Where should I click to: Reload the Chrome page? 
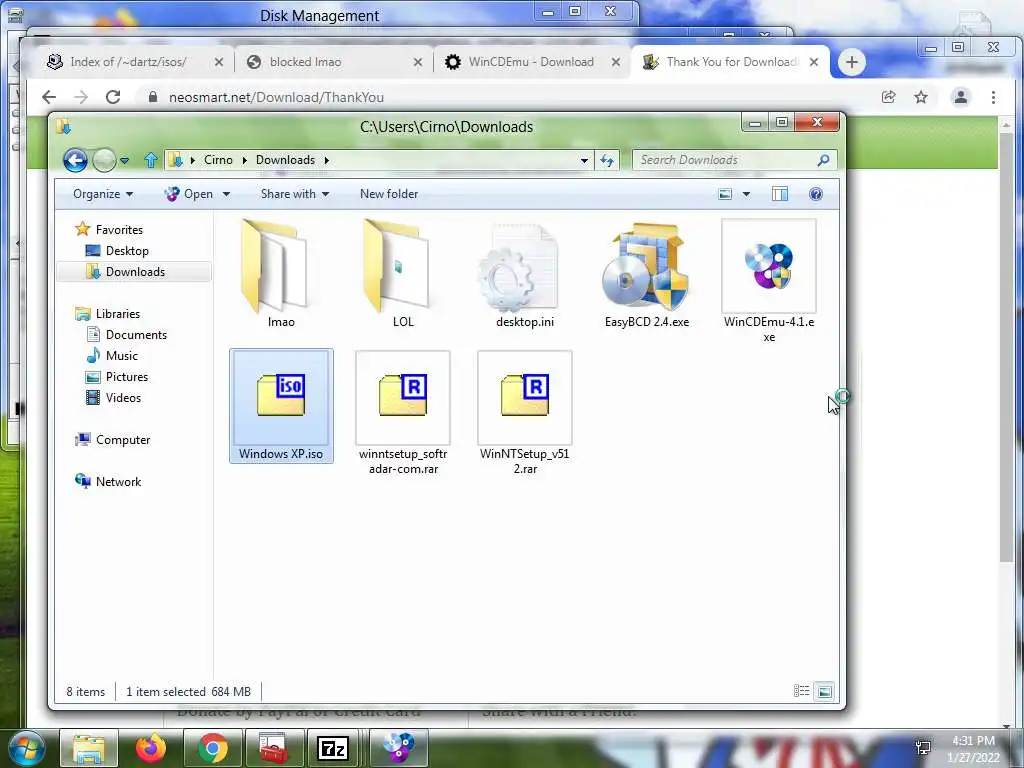(113, 97)
